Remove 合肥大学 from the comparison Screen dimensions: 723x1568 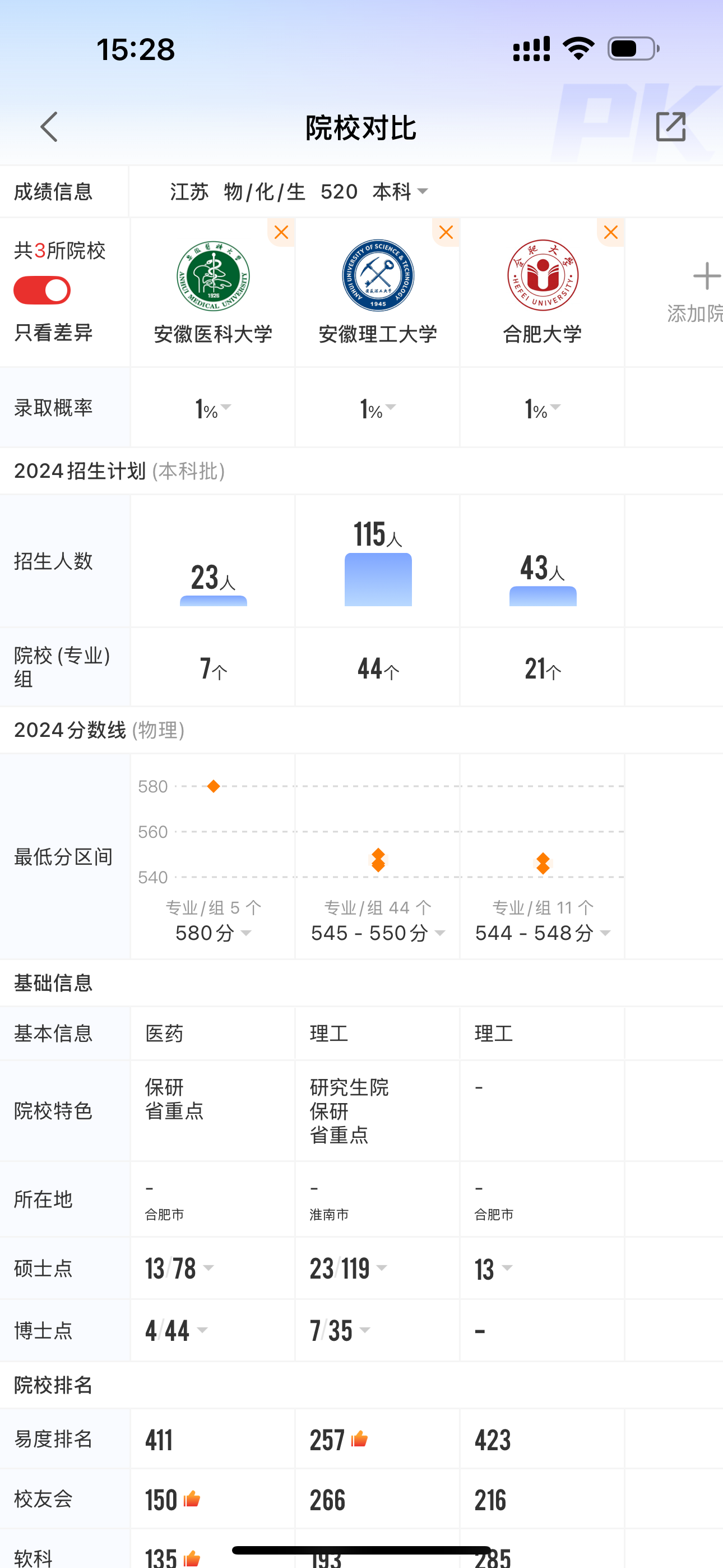(x=611, y=232)
